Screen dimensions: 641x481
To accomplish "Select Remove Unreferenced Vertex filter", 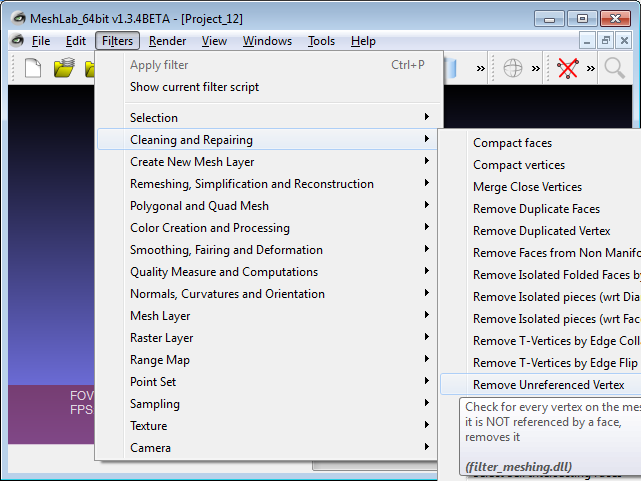I will click(x=541, y=385).
